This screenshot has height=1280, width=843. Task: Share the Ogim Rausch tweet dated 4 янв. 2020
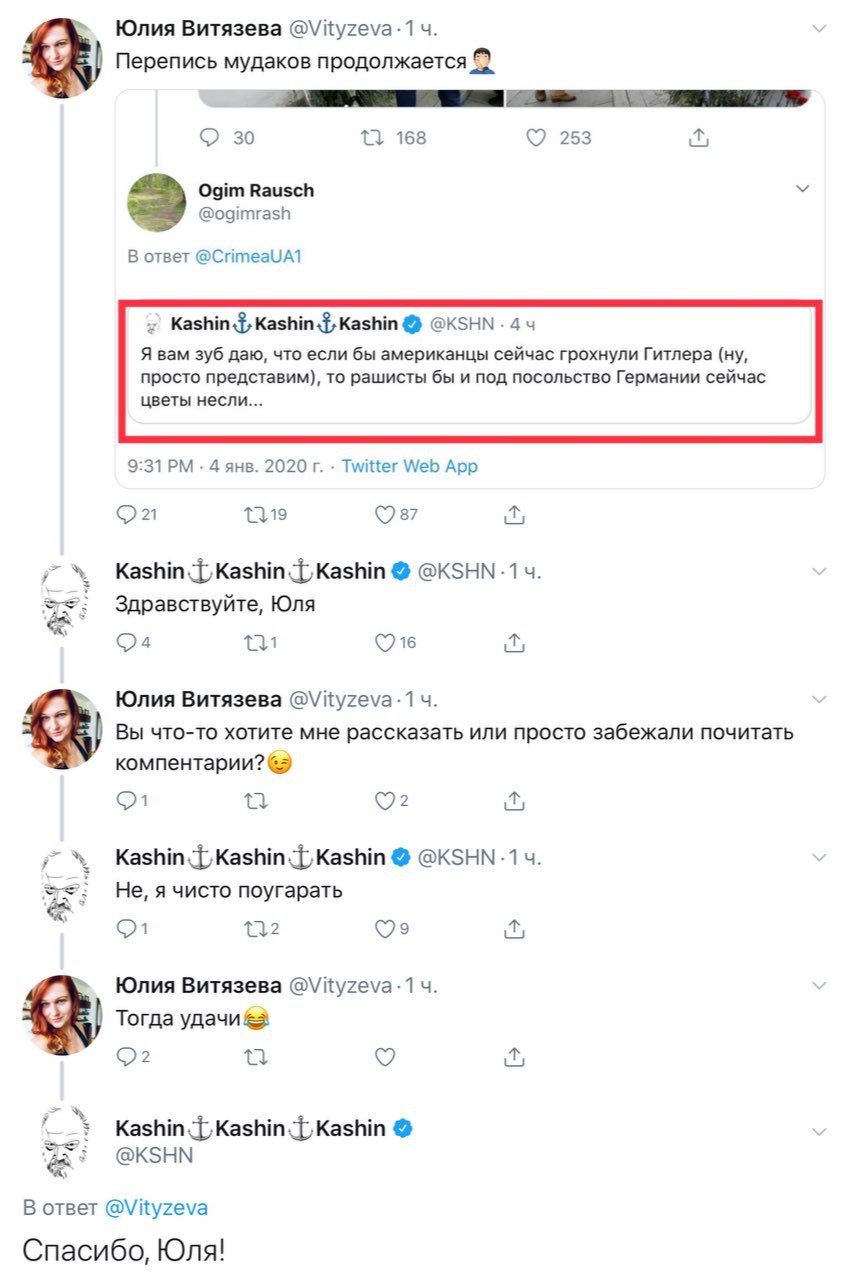coord(514,515)
